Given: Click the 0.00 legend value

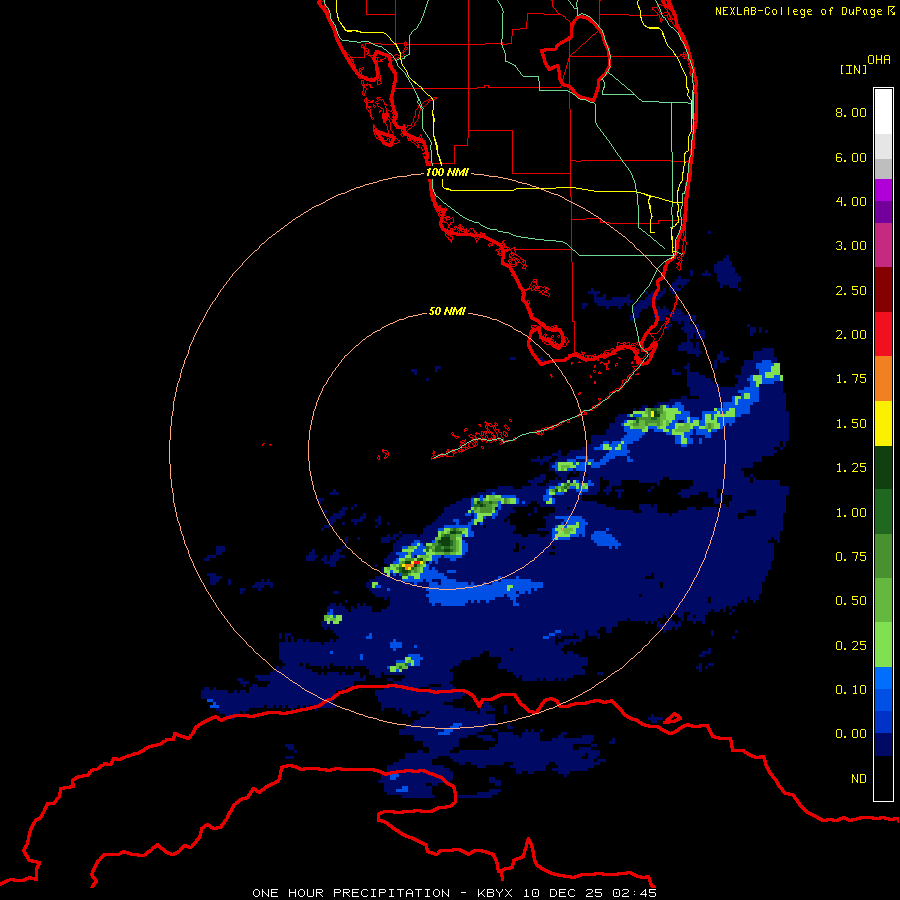Looking at the screenshot, I should click(851, 734).
